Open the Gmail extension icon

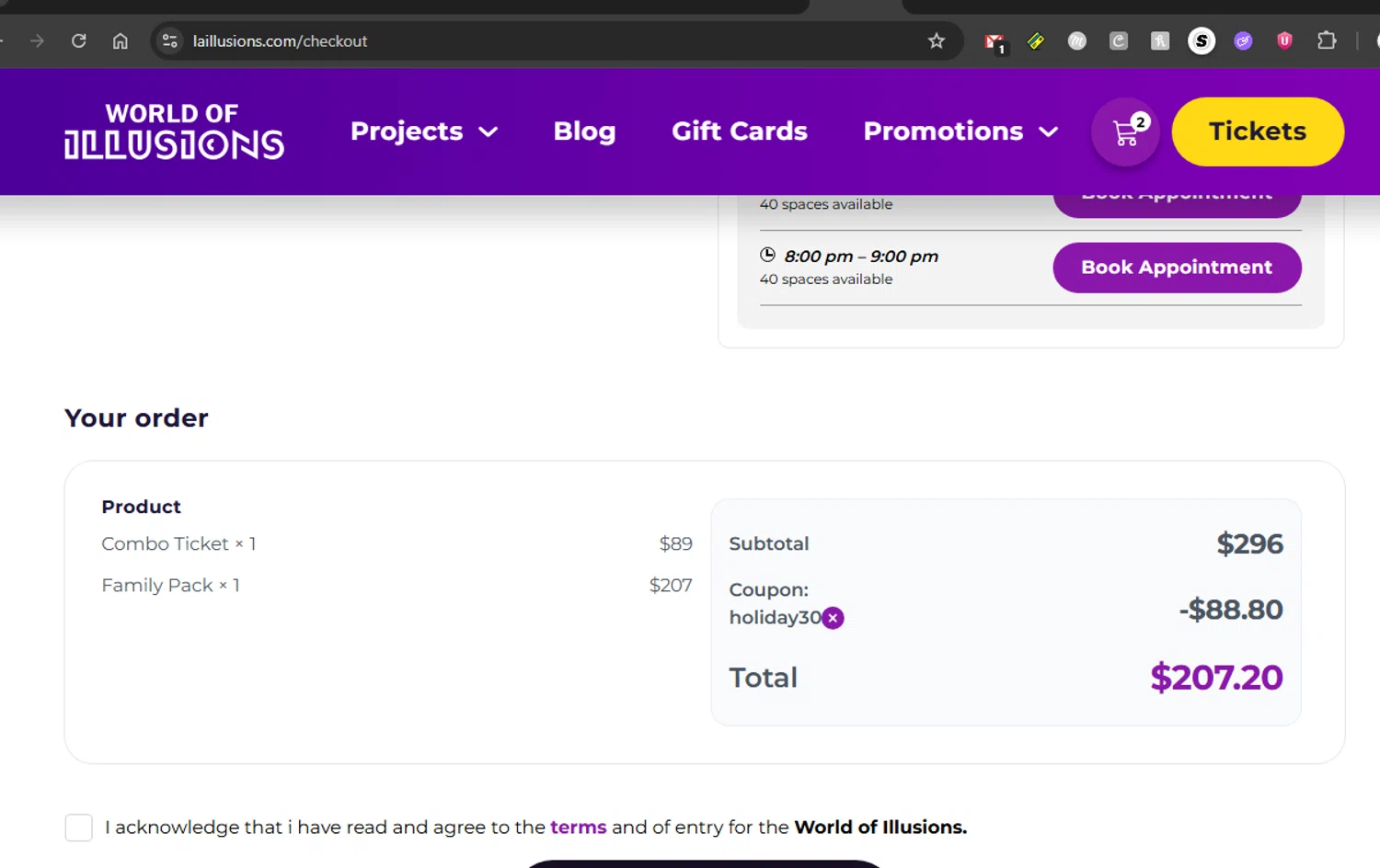tap(995, 41)
